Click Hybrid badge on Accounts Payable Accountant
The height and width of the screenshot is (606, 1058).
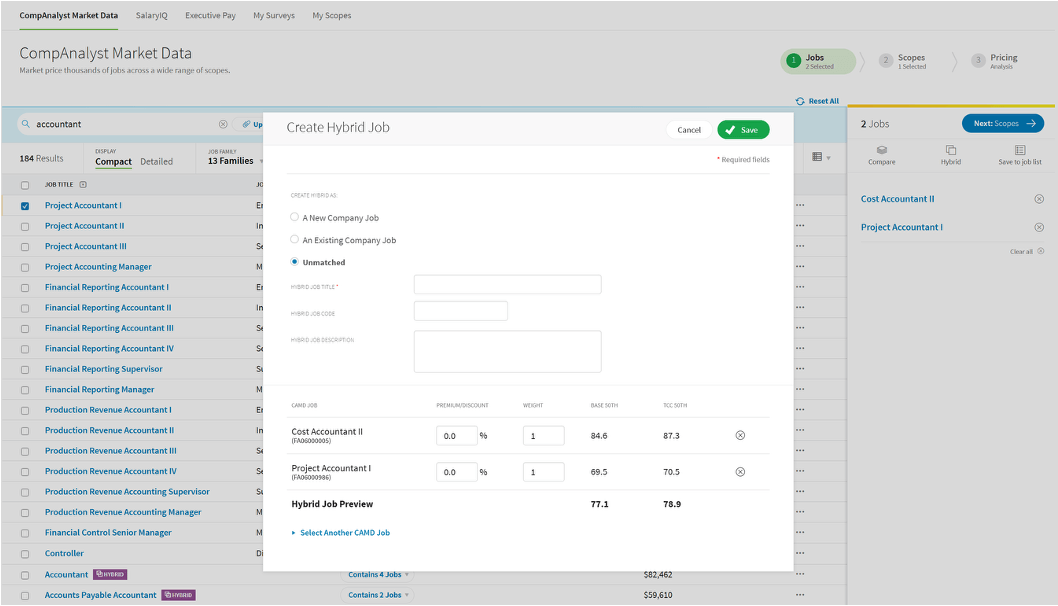coord(178,595)
